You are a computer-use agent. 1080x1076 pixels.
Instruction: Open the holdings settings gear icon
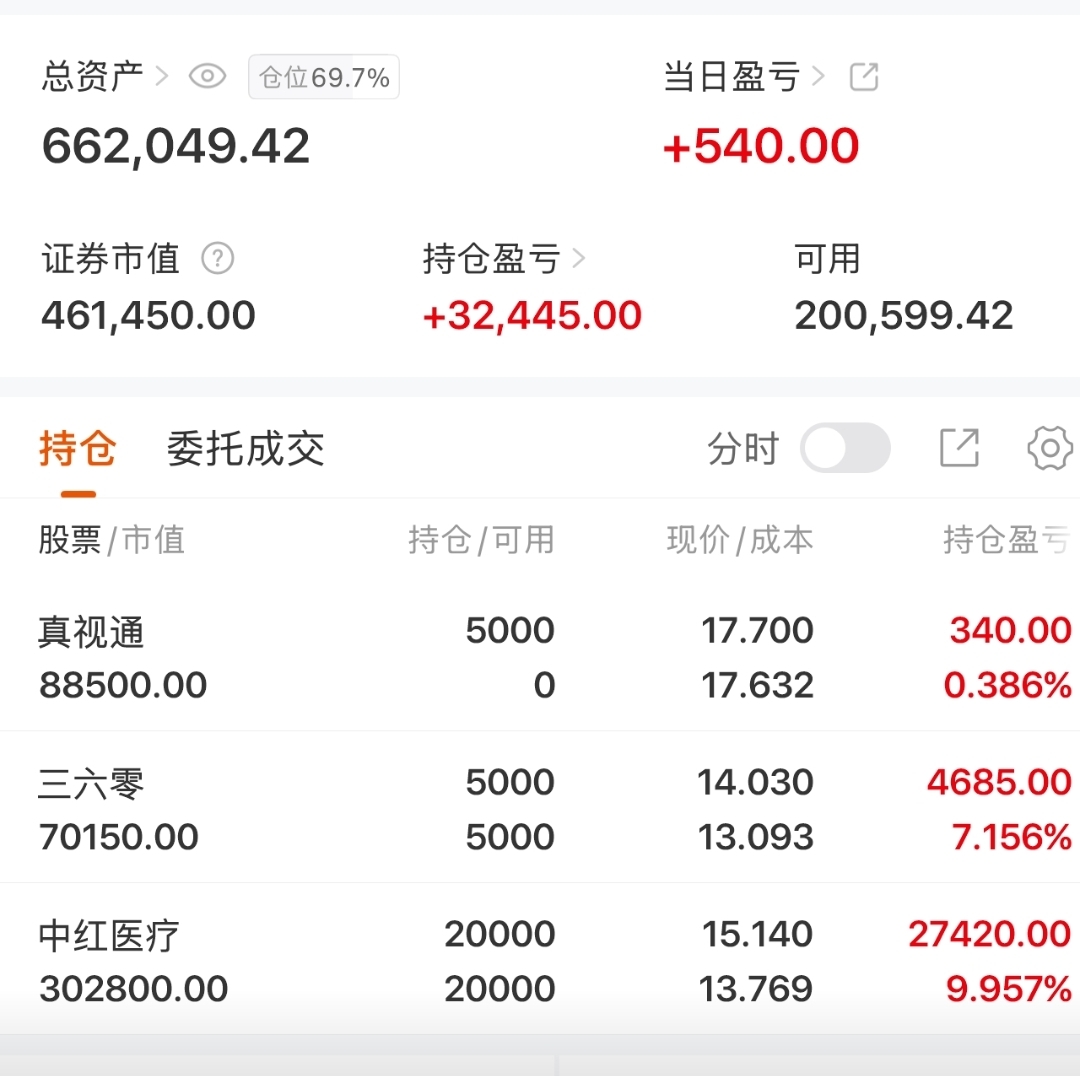tap(1049, 448)
